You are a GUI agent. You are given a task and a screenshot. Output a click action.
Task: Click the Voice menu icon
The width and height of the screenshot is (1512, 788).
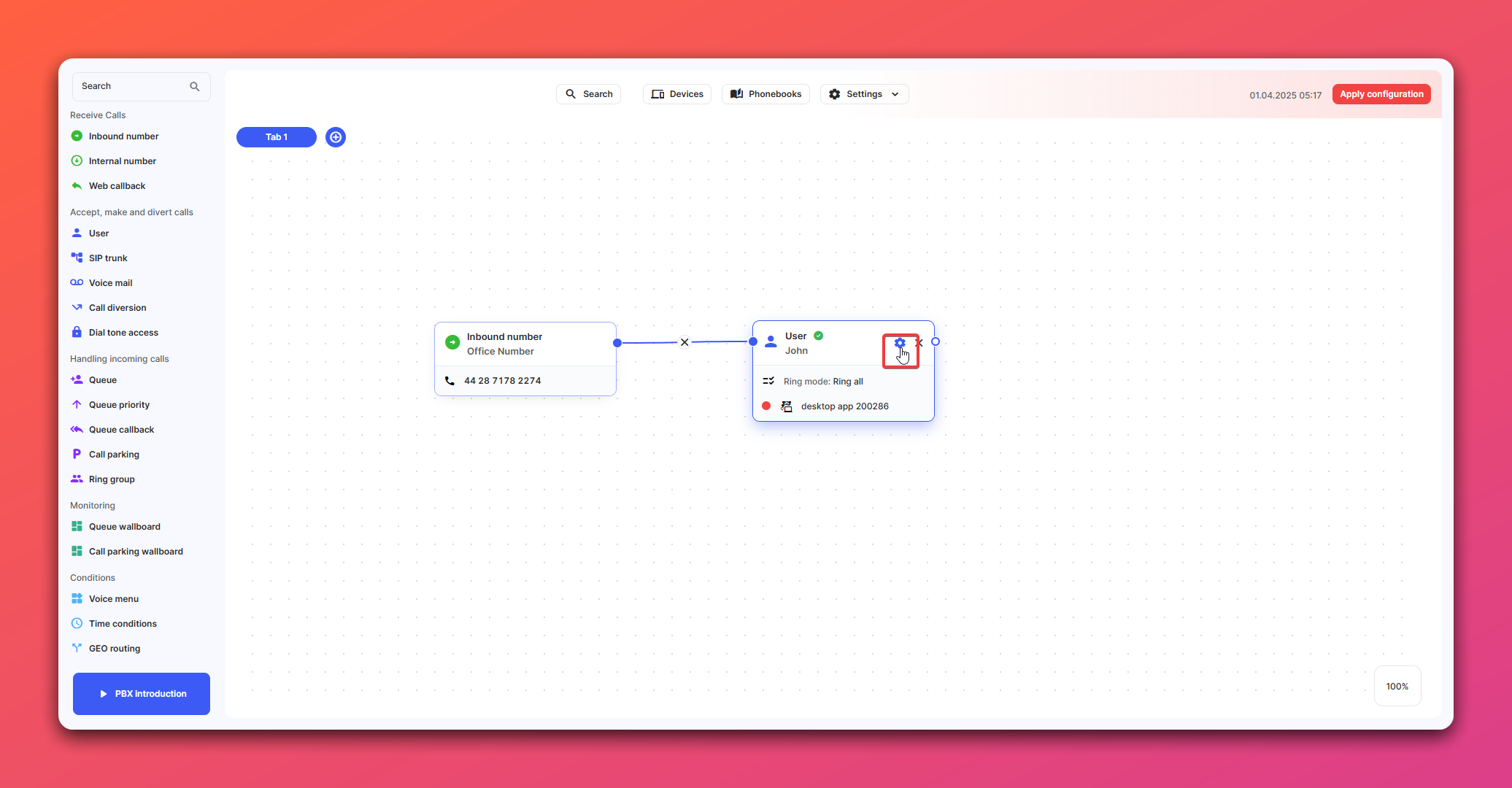(x=77, y=598)
